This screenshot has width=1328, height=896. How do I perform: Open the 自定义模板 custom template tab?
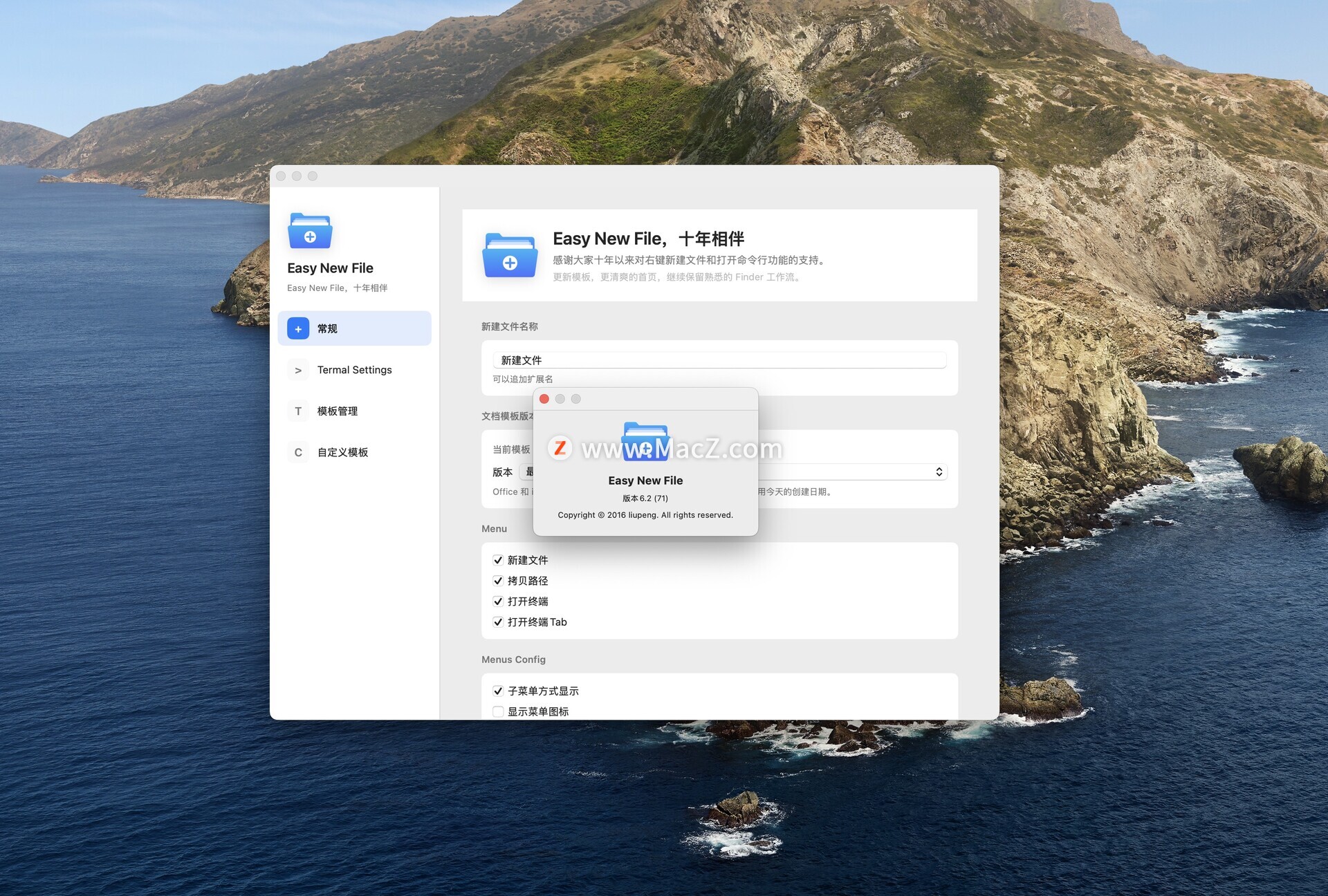coord(354,452)
